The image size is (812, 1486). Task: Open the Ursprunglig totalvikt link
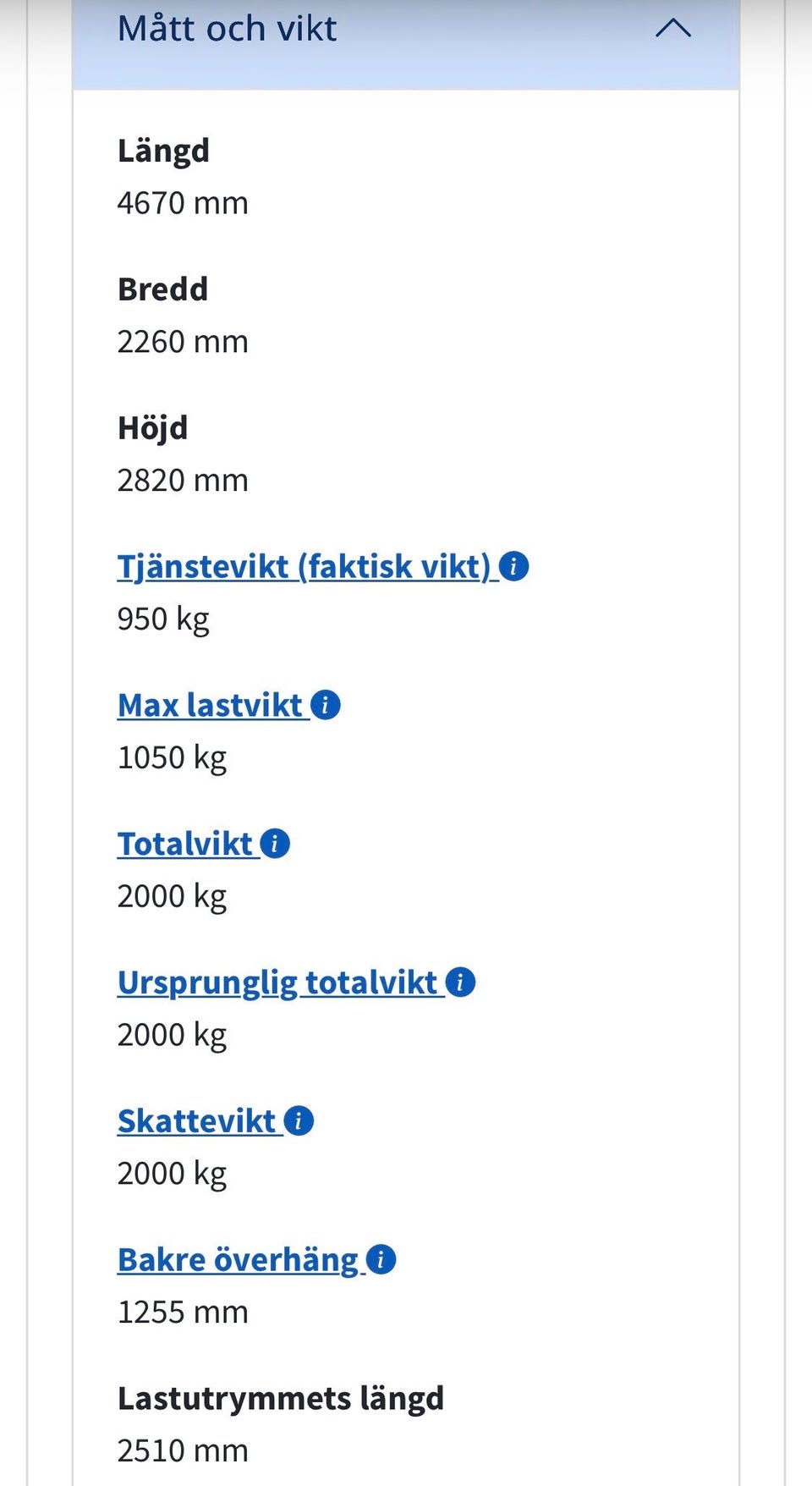coord(277,983)
